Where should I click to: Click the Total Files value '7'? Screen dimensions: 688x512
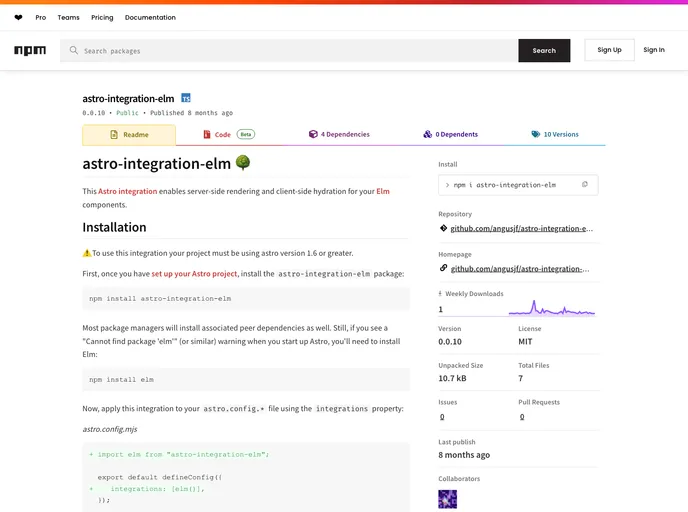pyautogui.click(x=520, y=378)
